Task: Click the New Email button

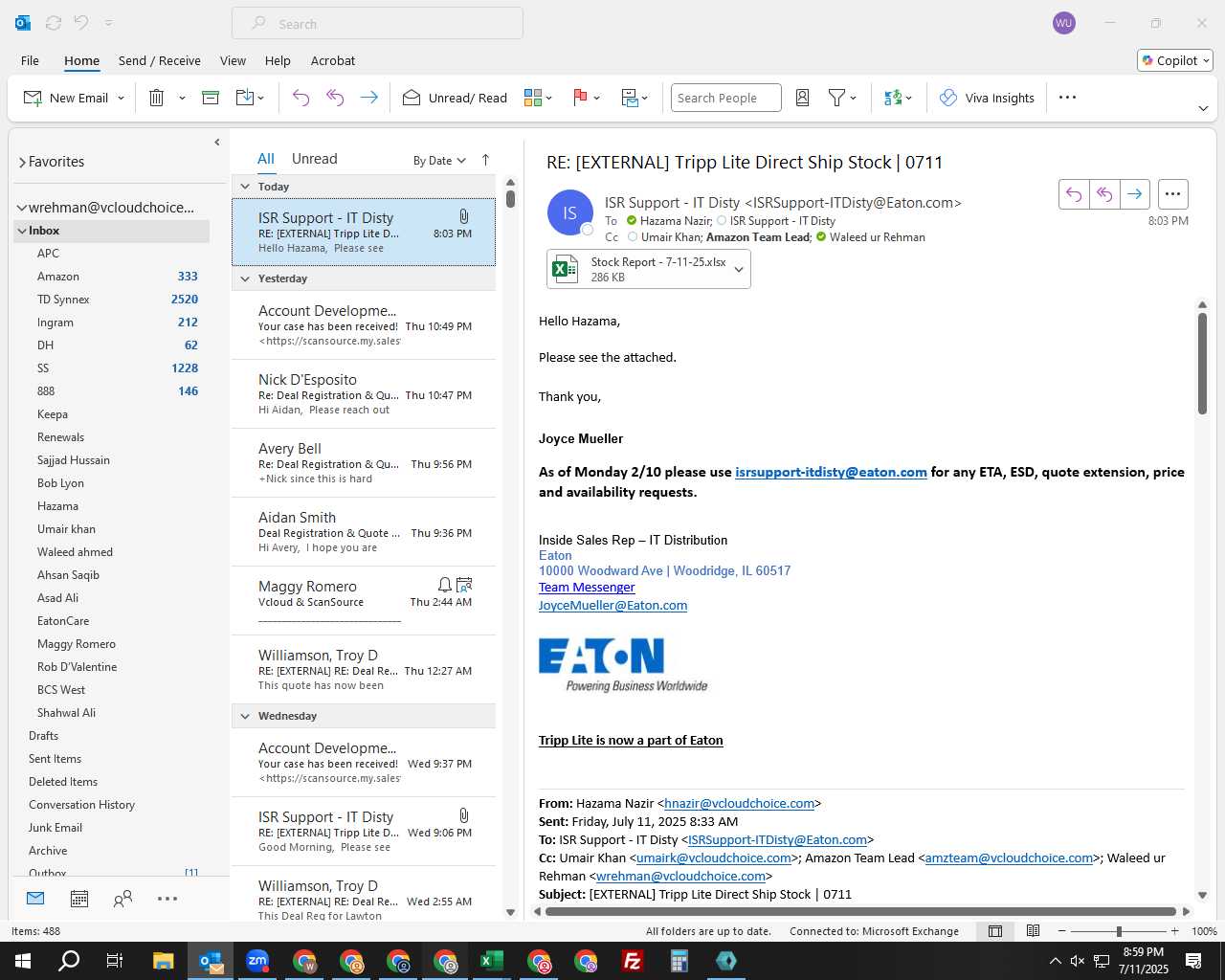Action: pyautogui.click(x=67, y=98)
